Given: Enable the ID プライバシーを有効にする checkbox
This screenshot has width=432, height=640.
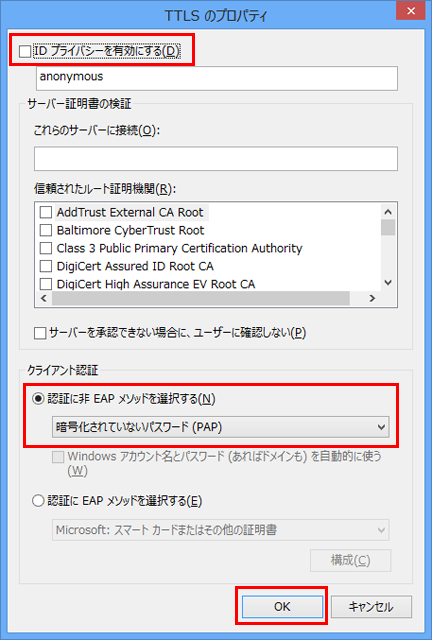Looking at the screenshot, I should [x=25, y=51].
